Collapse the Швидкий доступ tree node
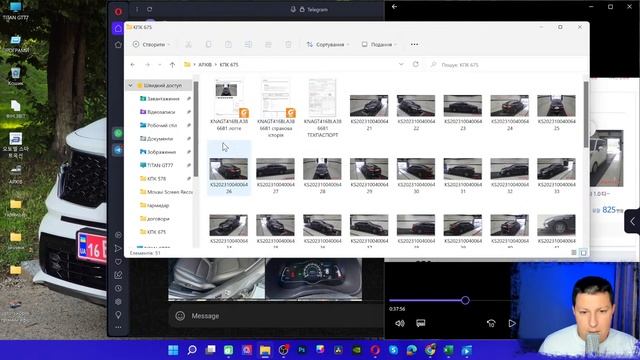The width and height of the screenshot is (640, 360). [x=131, y=85]
